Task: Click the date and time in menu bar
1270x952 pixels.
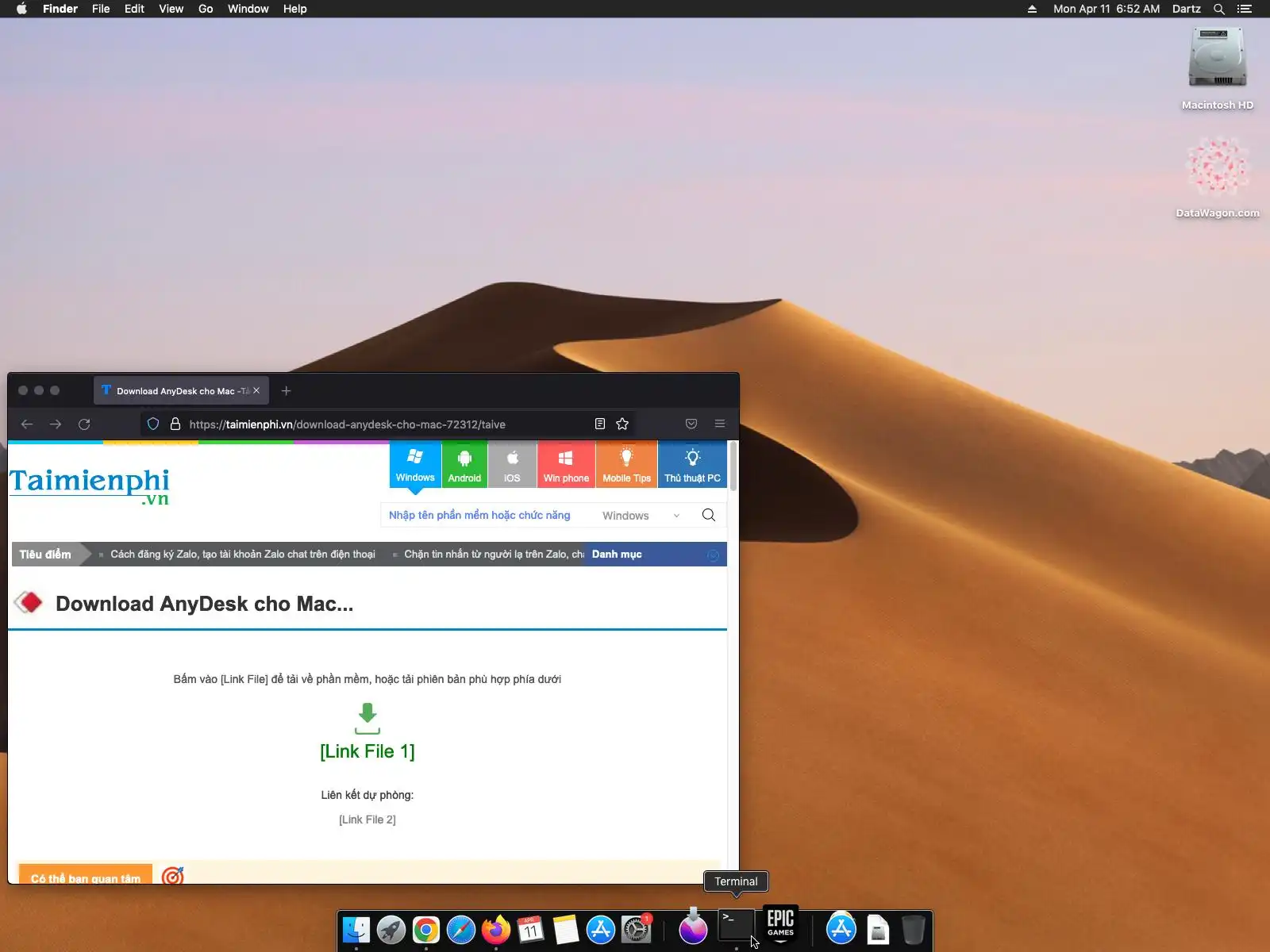Action: point(1106,9)
